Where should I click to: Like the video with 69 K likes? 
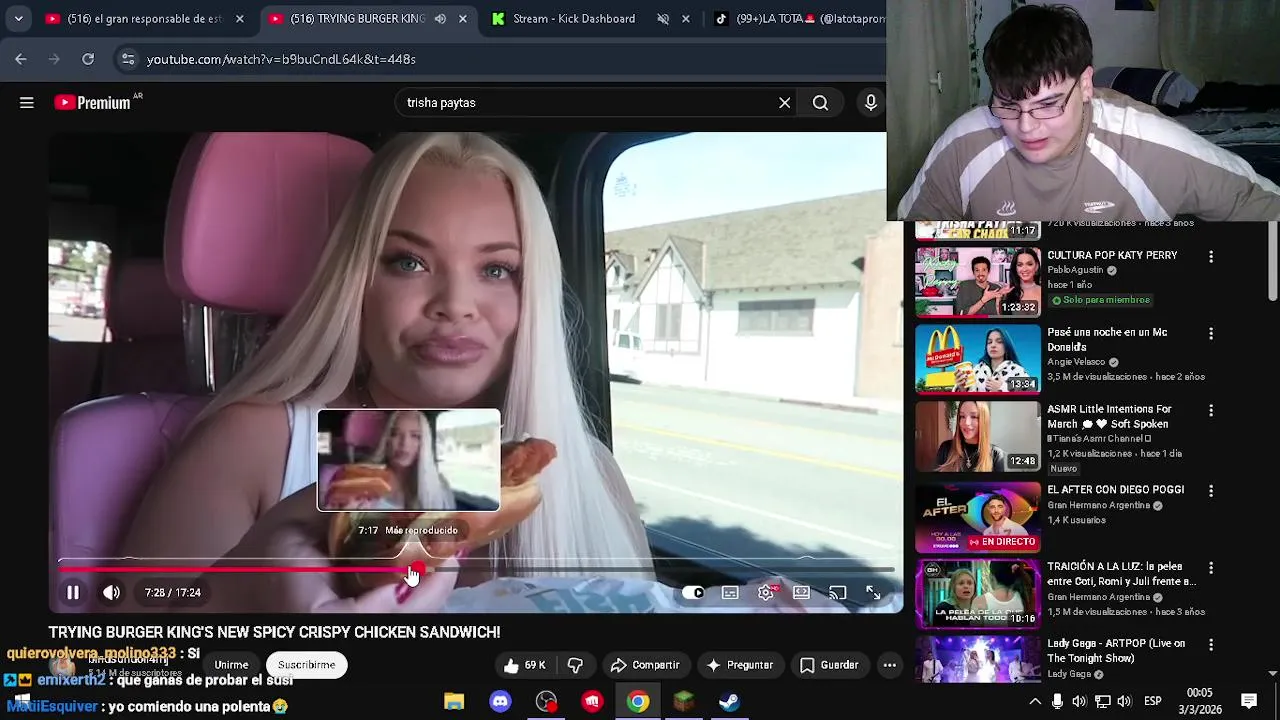pos(525,665)
